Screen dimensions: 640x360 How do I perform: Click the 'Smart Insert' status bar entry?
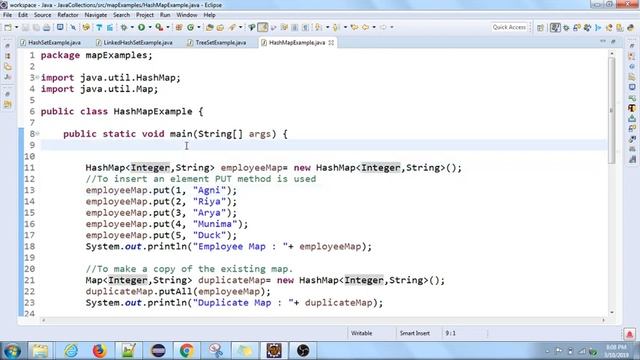pyautogui.click(x=415, y=333)
